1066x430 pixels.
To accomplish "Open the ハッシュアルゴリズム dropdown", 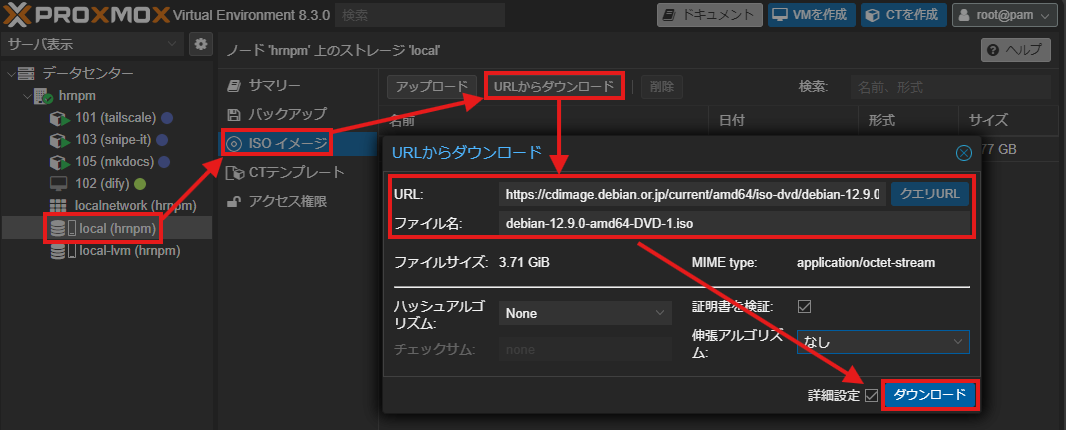I will (585, 314).
